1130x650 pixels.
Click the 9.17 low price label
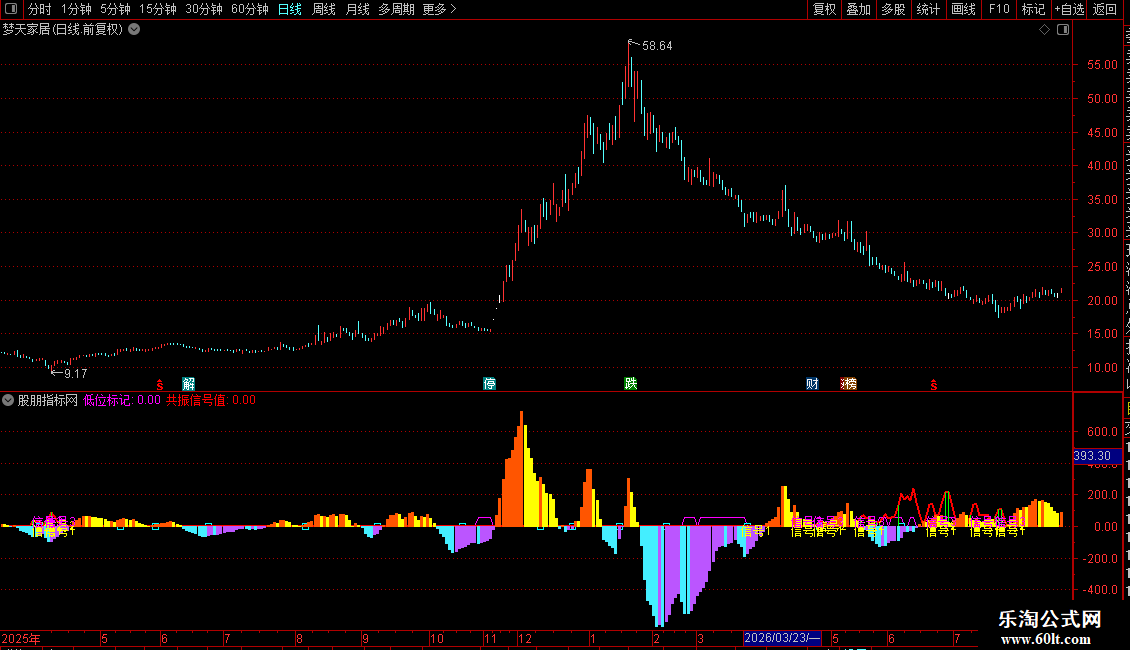click(75, 374)
